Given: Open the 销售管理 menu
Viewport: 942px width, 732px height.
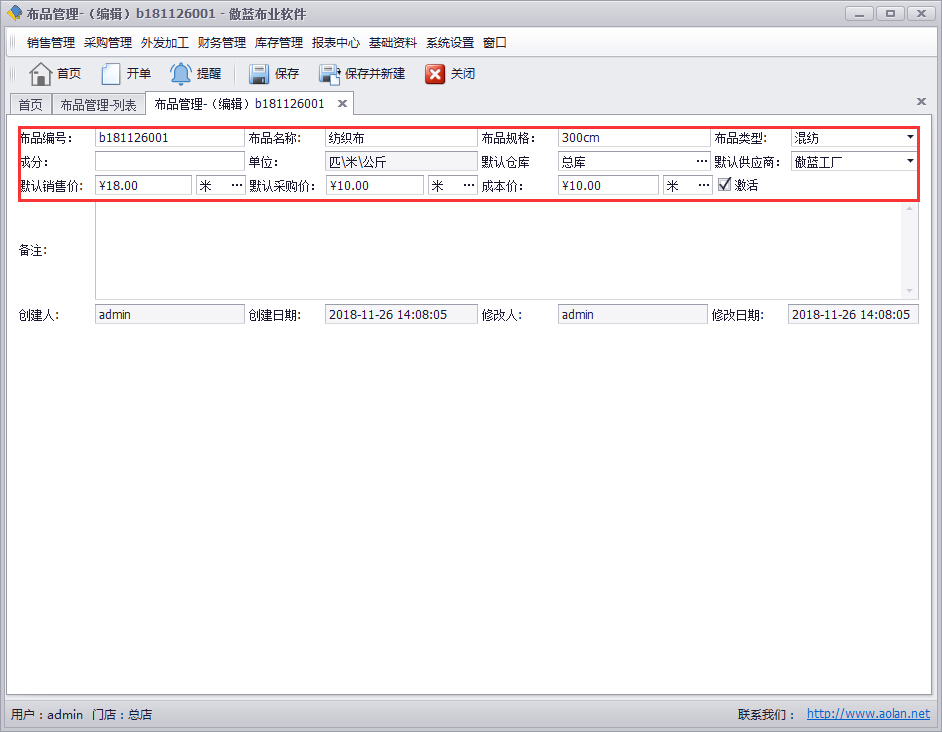Looking at the screenshot, I should tap(51, 43).
